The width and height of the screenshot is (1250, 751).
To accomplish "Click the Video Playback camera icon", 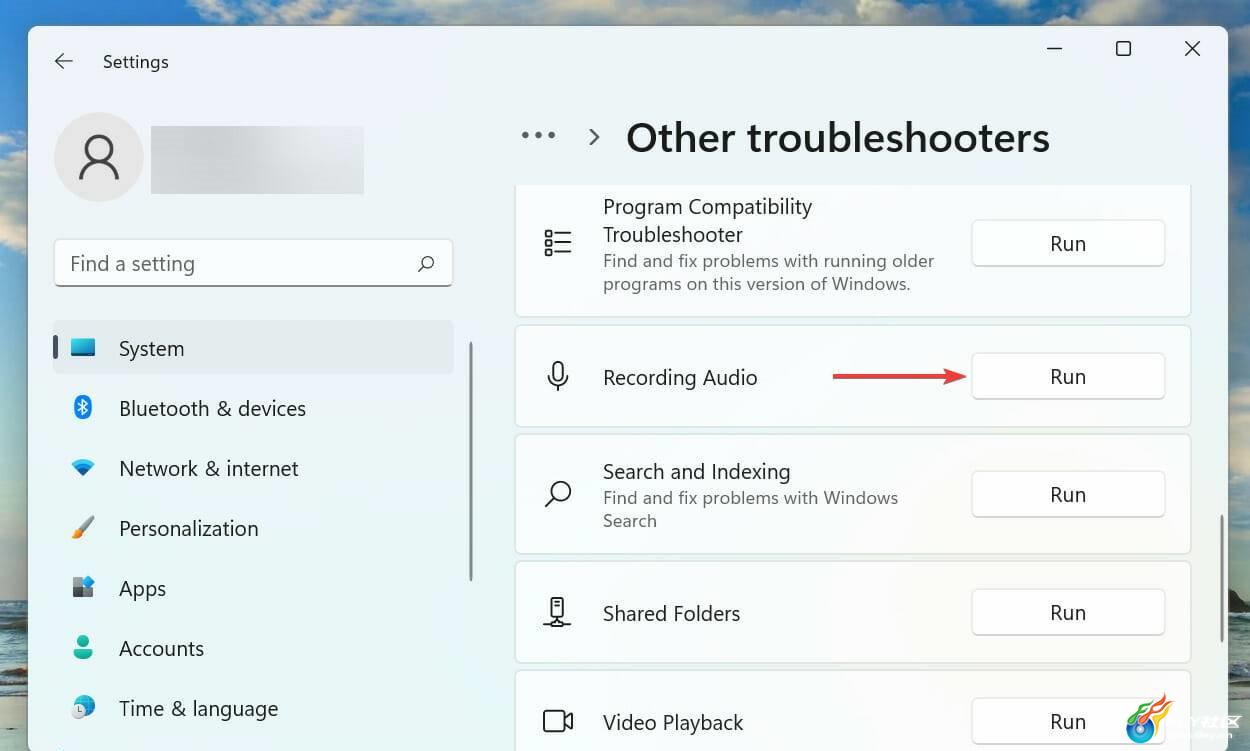I will tap(558, 721).
